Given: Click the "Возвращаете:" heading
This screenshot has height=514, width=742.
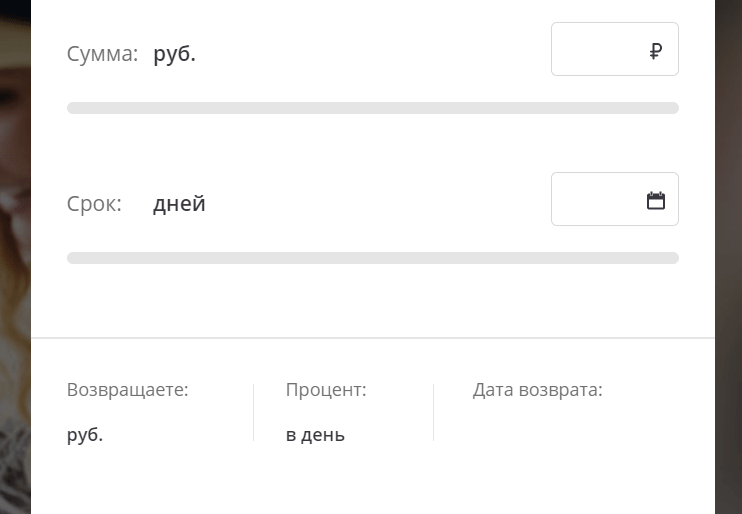Looking at the screenshot, I should (127, 390).
